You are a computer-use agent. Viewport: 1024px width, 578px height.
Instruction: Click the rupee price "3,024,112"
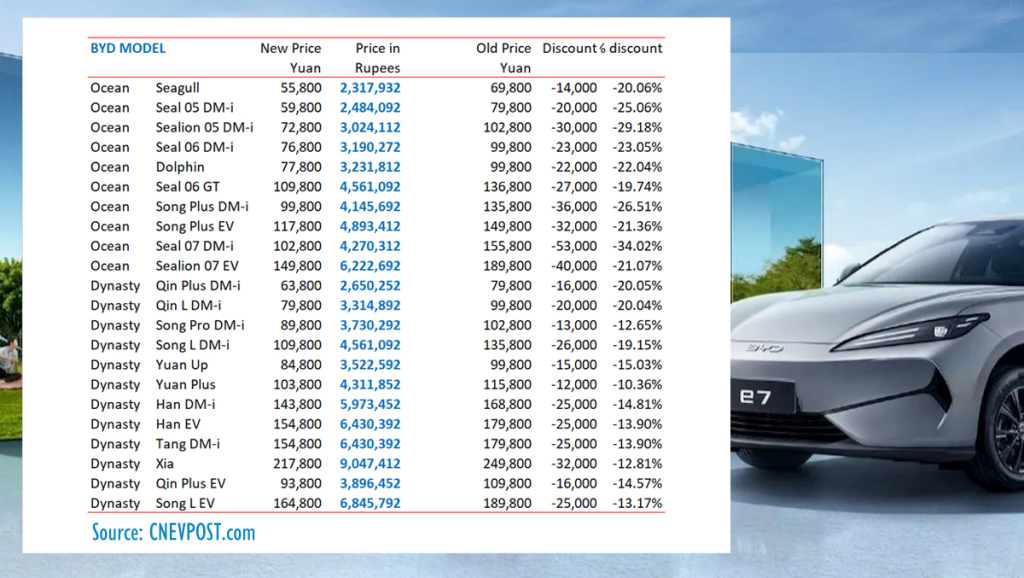click(370, 127)
